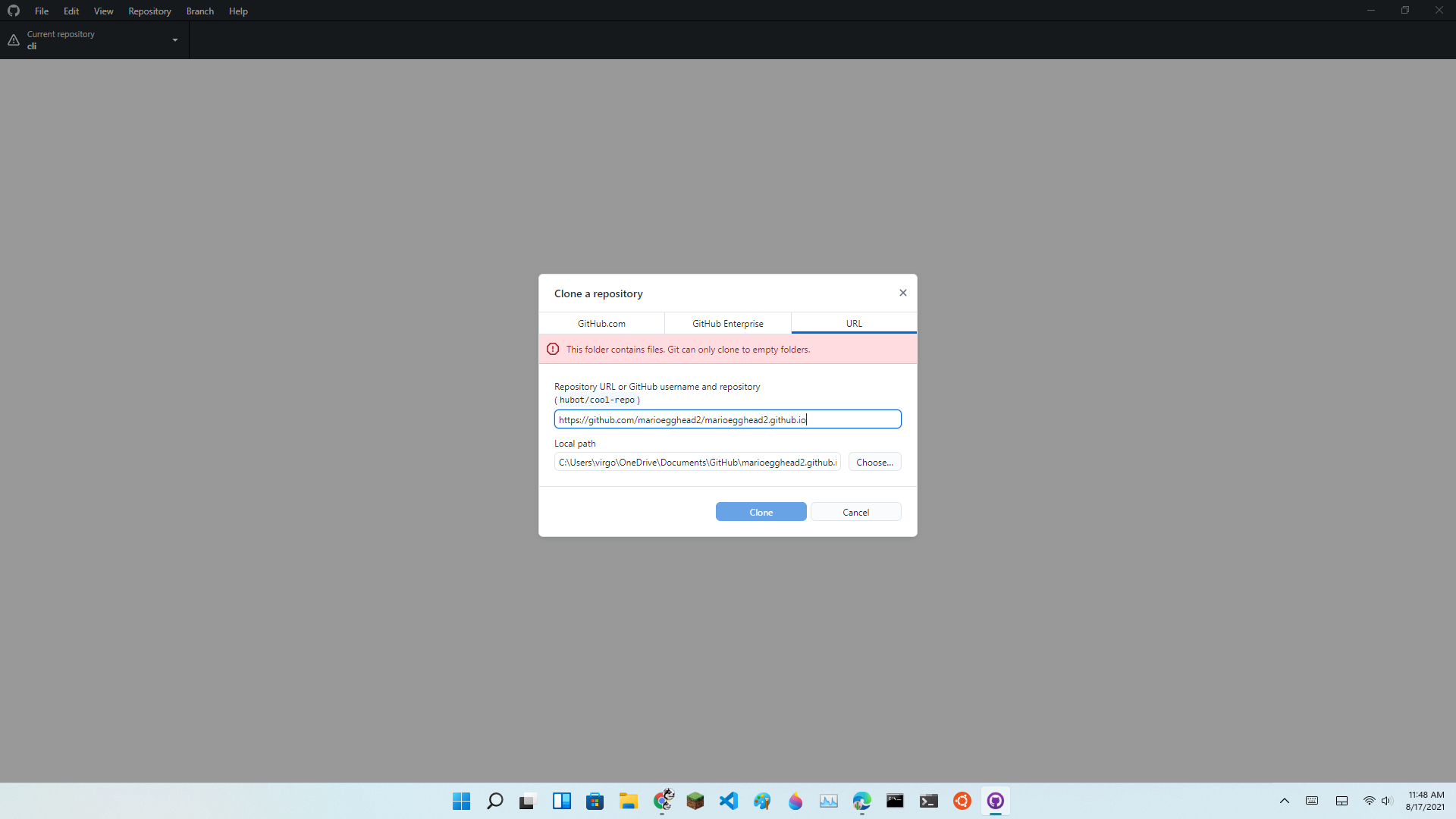Open the File menu
This screenshot has height=819, width=1456.
coord(42,11)
